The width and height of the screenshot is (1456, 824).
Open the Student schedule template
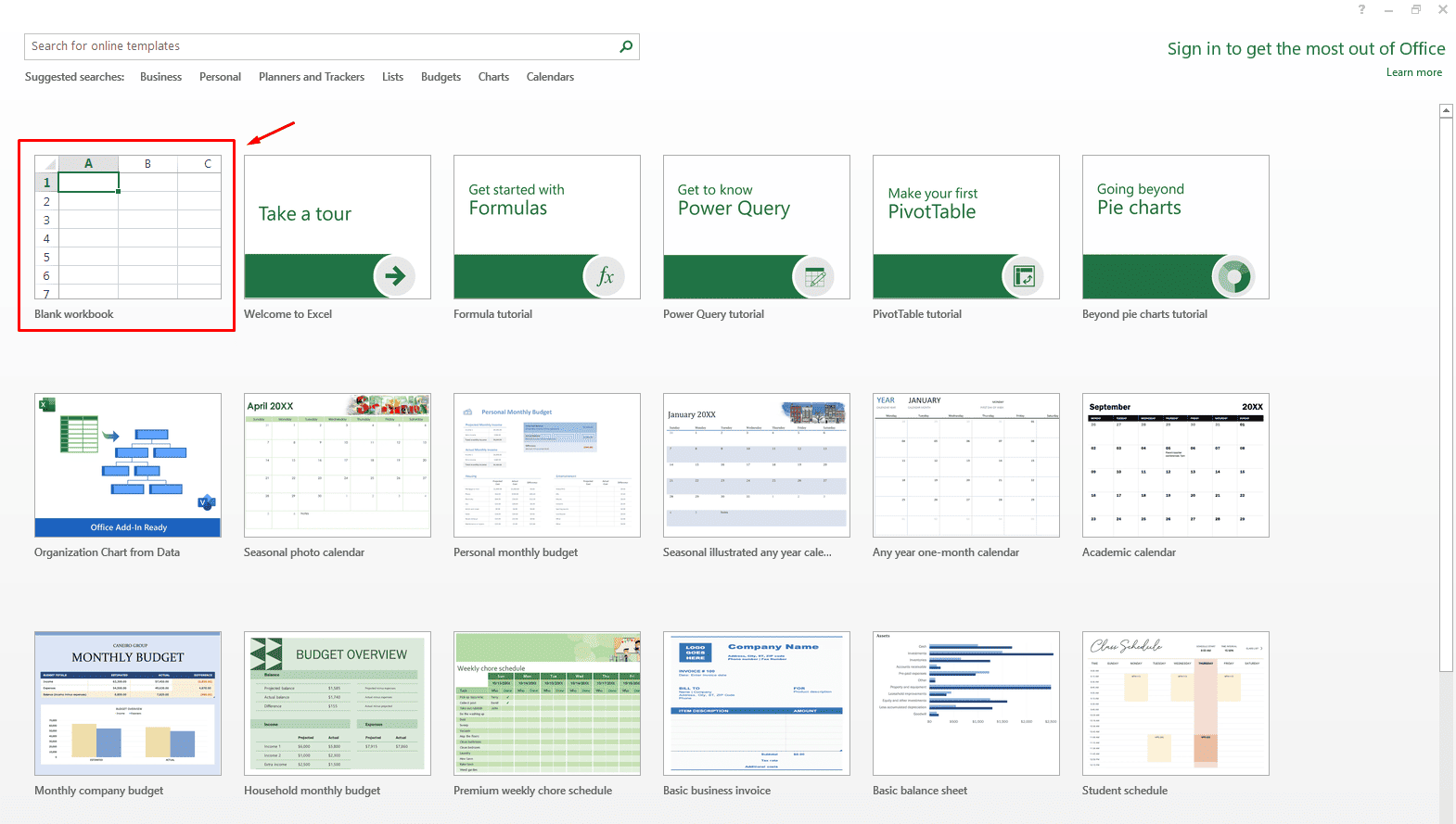tap(1175, 704)
